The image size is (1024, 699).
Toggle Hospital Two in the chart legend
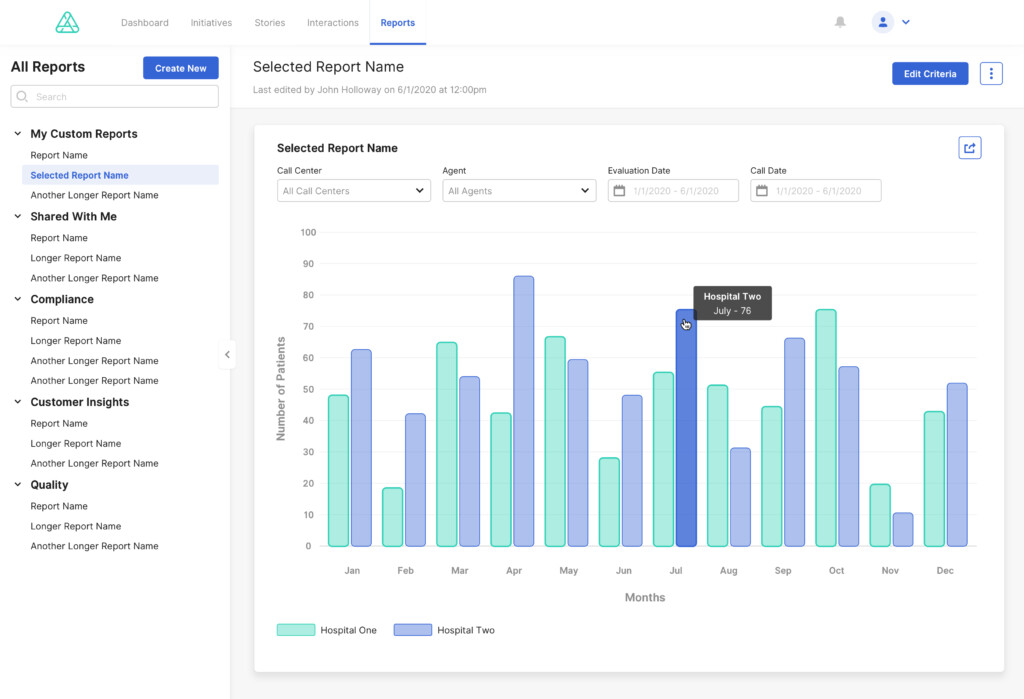pos(466,630)
